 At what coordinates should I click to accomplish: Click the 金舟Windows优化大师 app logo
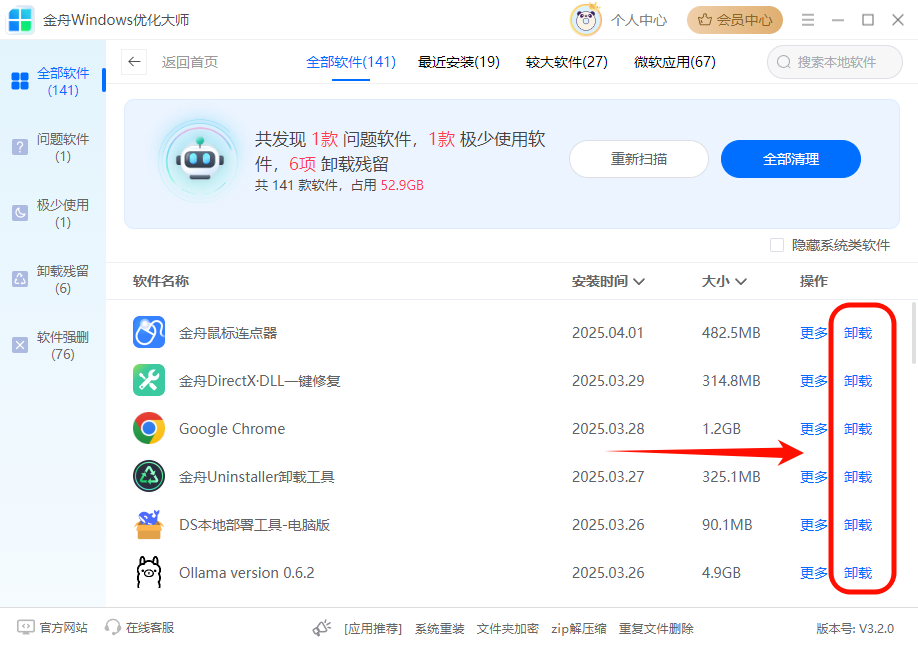(x=20, y=20)
